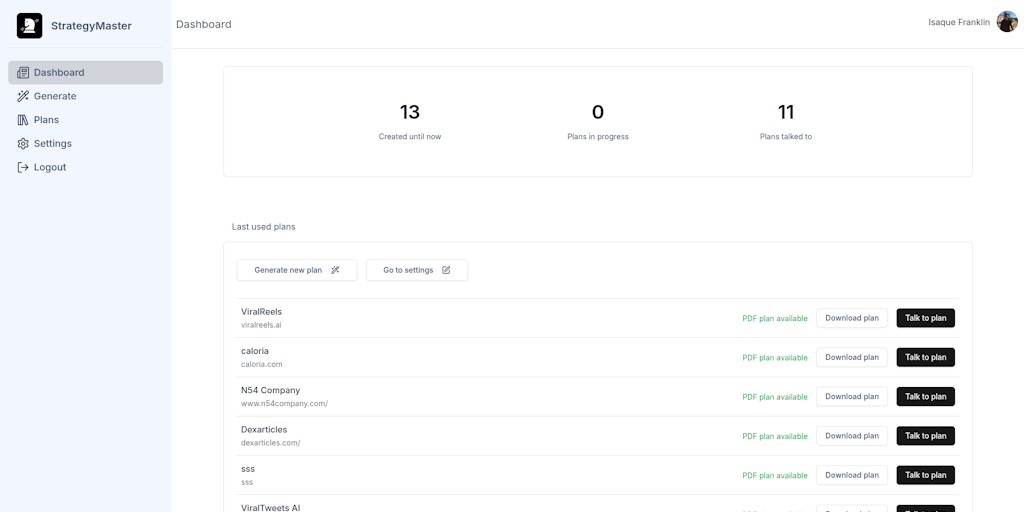Click the 13 Created until now counter
Screen dimensions: 1024x512
point(409,121)
